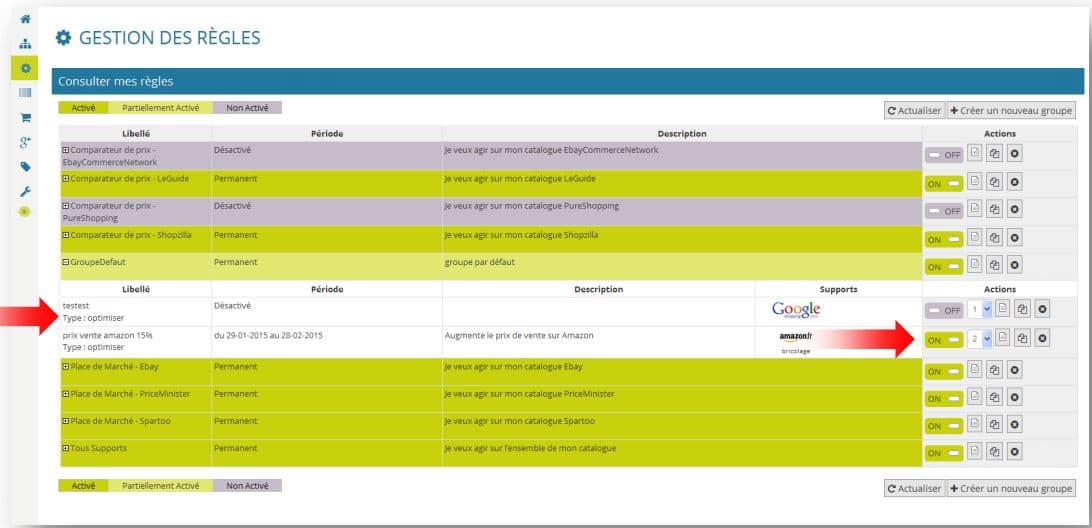Open the priority dropdown for the testest rule
The width and height of the screenshot is (1092, 528).
(980, 309)
